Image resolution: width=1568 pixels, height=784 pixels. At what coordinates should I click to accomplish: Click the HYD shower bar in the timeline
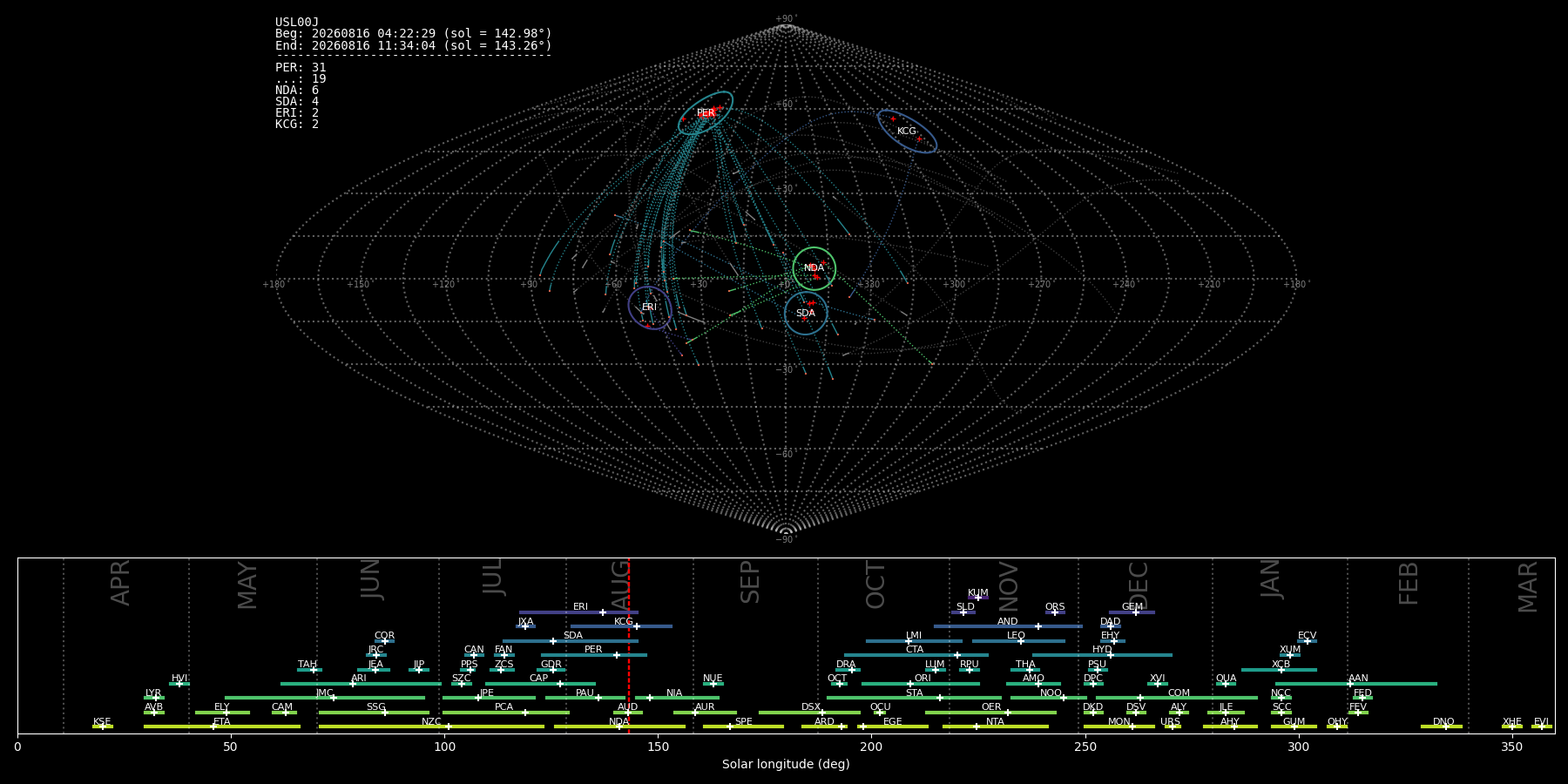[x=1102, y=655]
